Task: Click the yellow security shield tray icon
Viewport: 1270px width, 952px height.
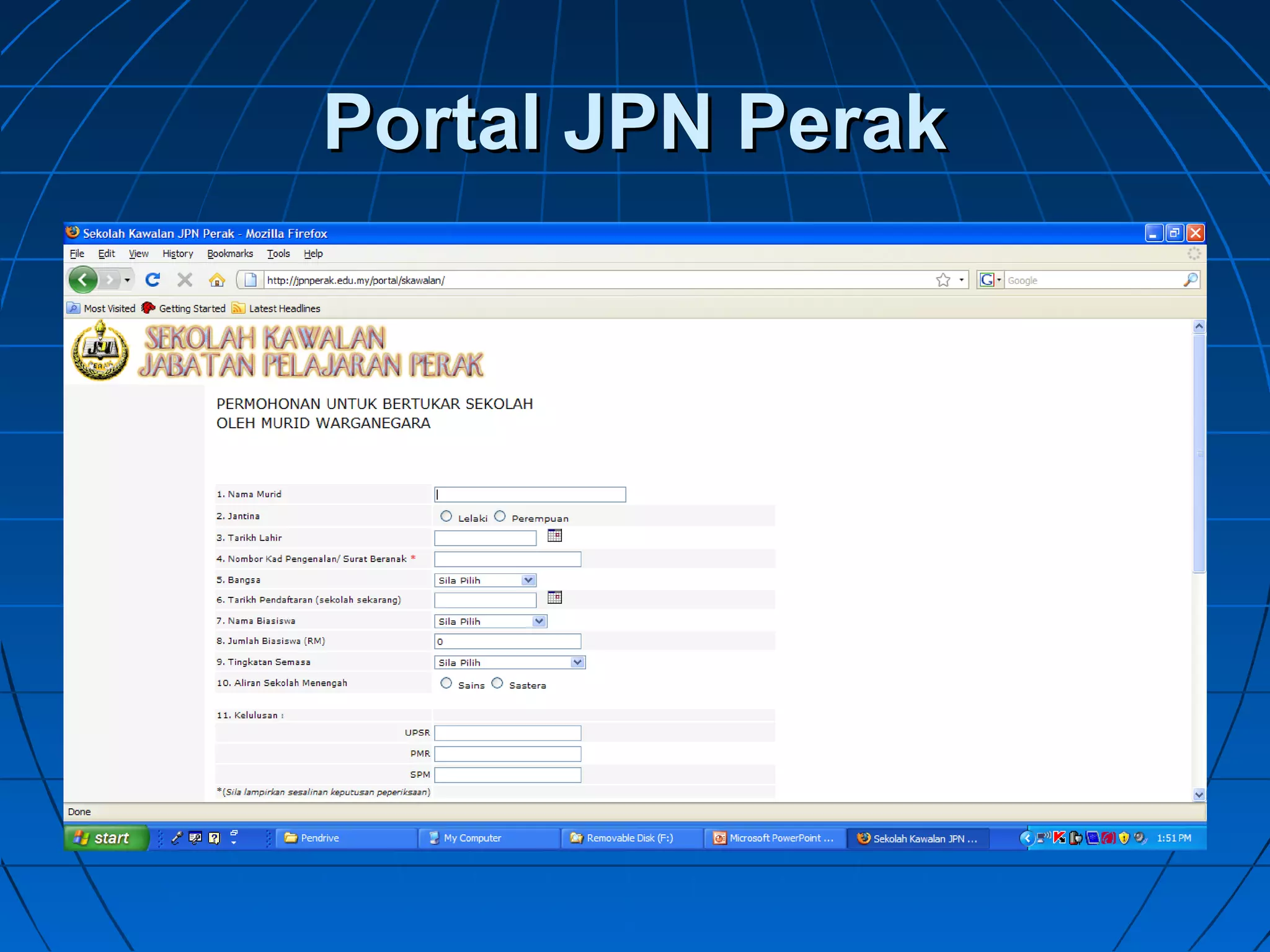Action: pyautogui.click(x=1124, y=838)
